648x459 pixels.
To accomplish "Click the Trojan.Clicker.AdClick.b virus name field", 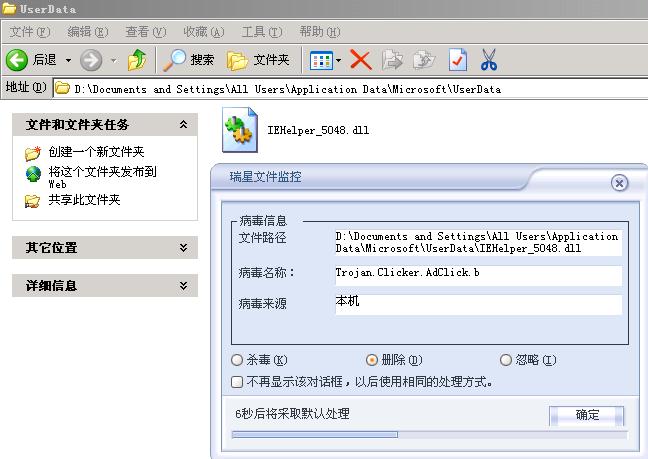I will [x=479, y=275].
